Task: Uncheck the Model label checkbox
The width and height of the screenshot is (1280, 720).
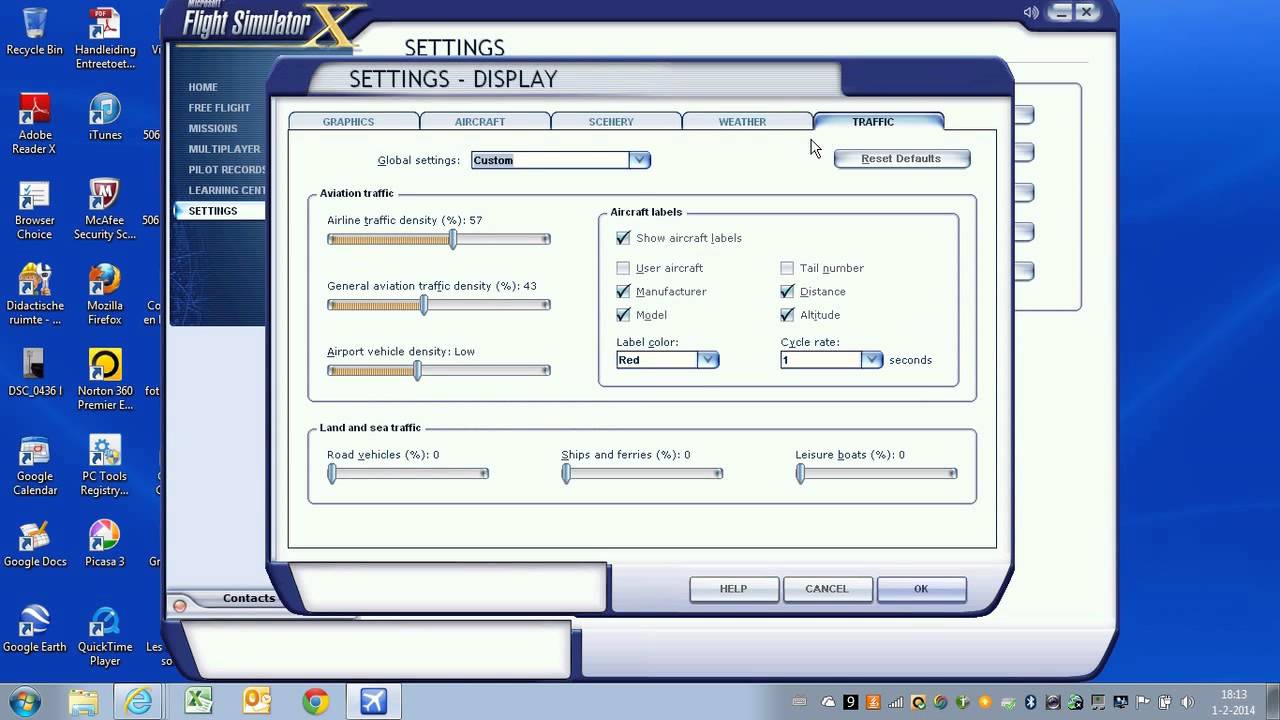Action: coord(624,315)
